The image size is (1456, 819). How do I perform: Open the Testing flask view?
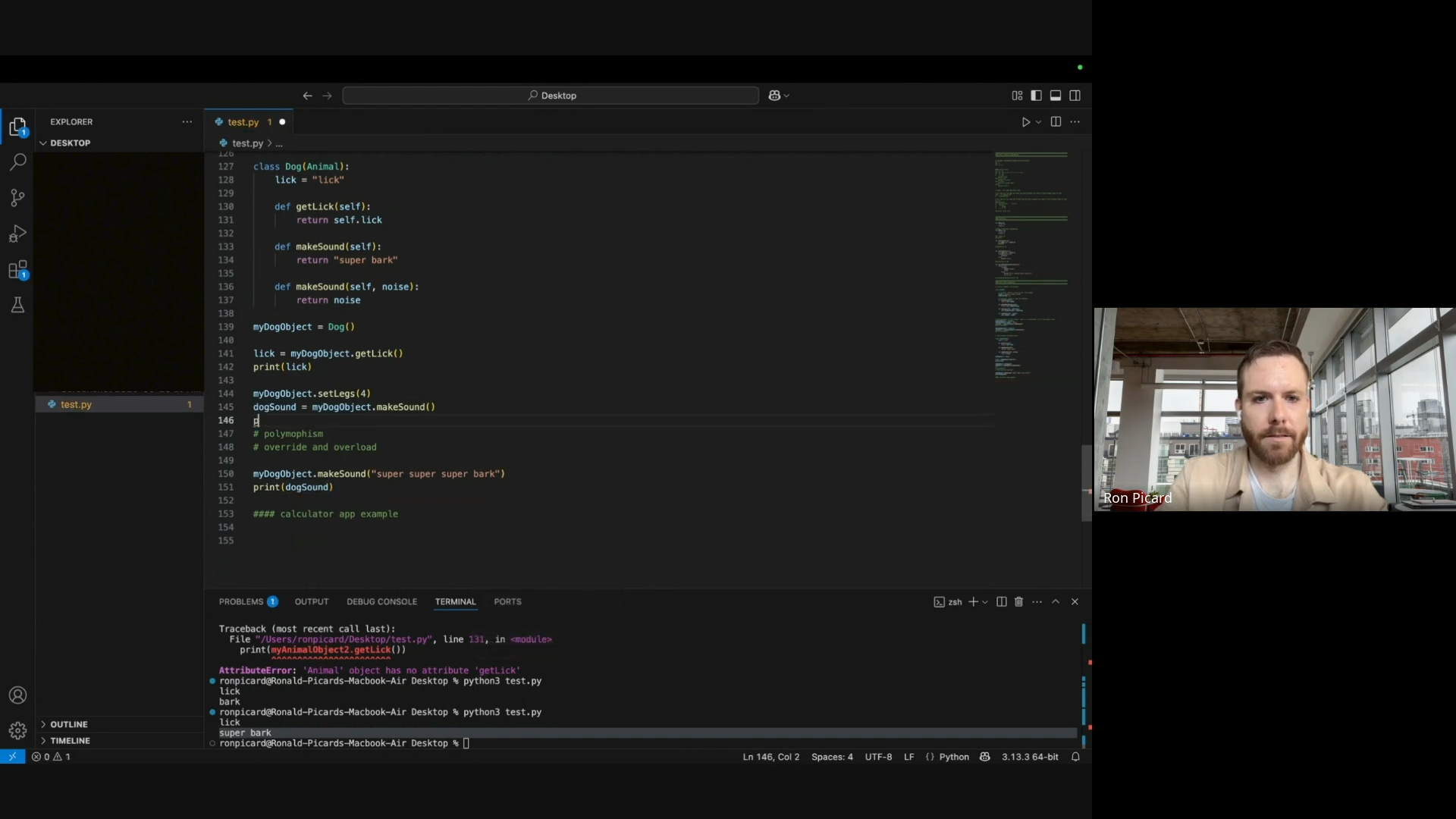(17, 306)
